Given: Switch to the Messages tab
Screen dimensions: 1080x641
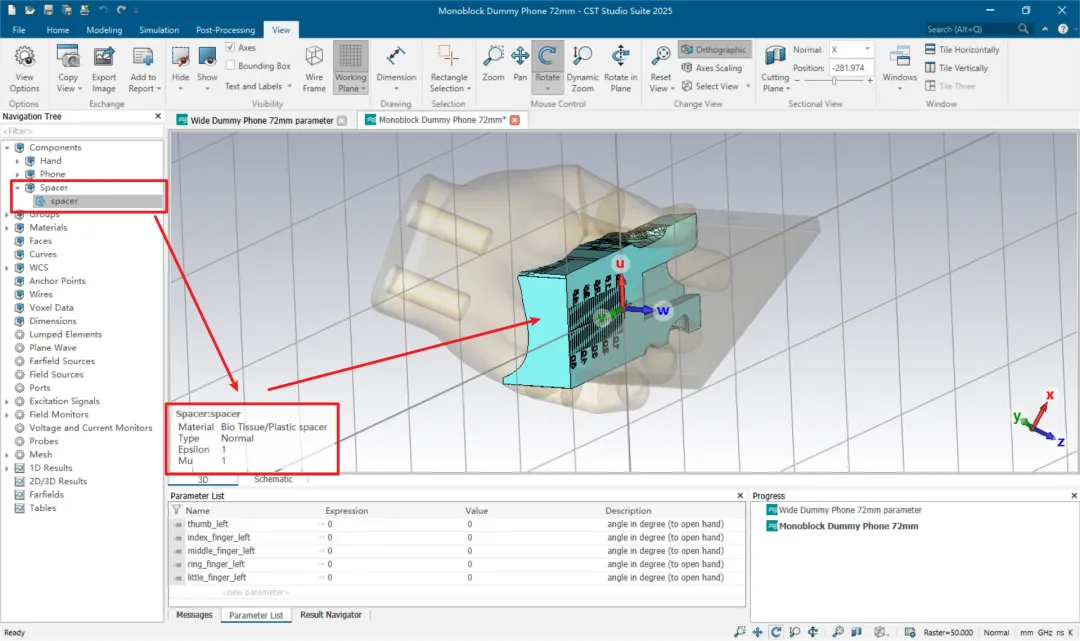Looking at the screenshot, I should coord(194,615).
